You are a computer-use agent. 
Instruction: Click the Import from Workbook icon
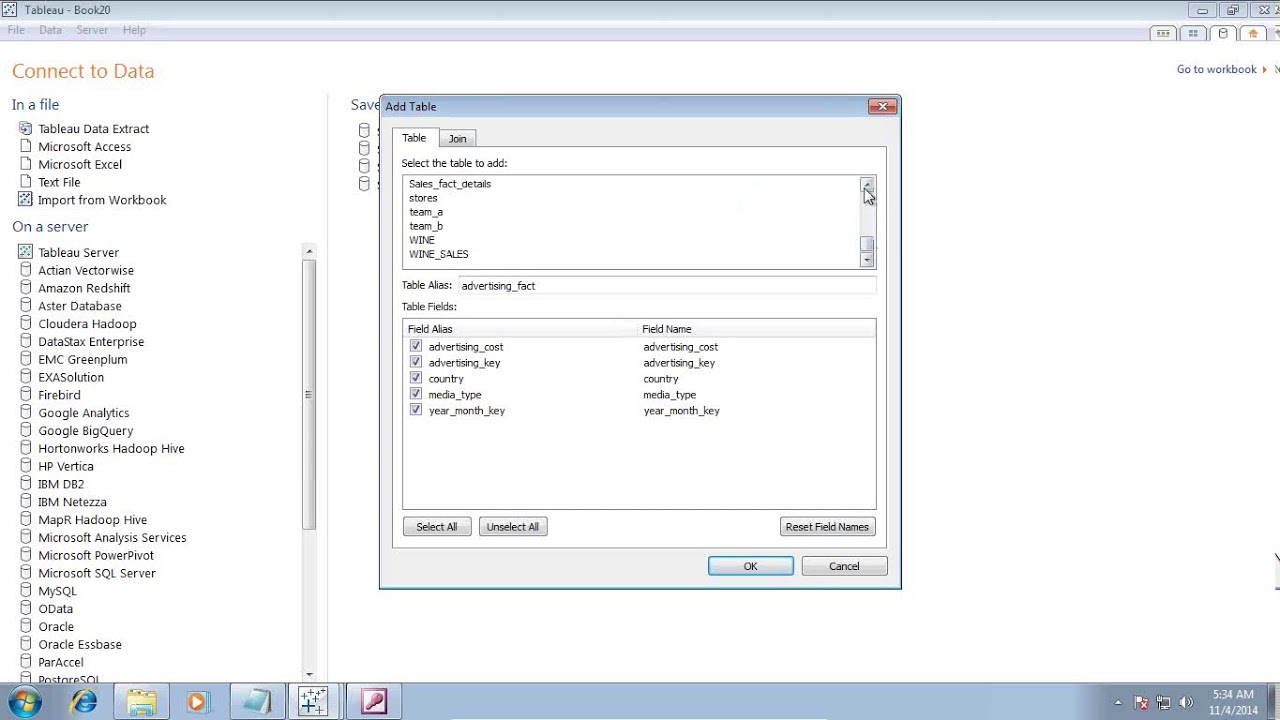point(25,199)
